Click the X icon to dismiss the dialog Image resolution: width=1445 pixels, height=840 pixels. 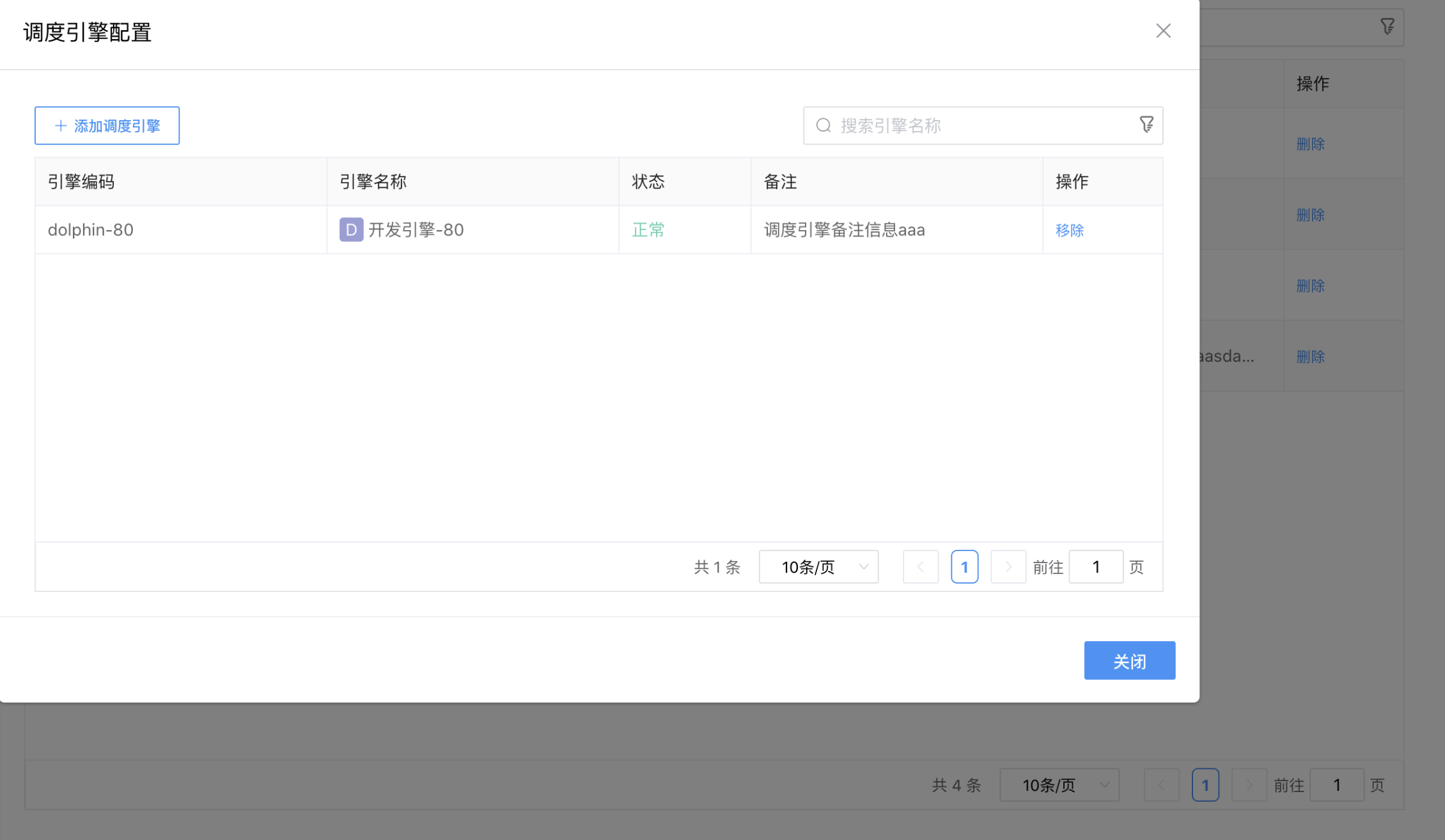[x=1163, y=31]
